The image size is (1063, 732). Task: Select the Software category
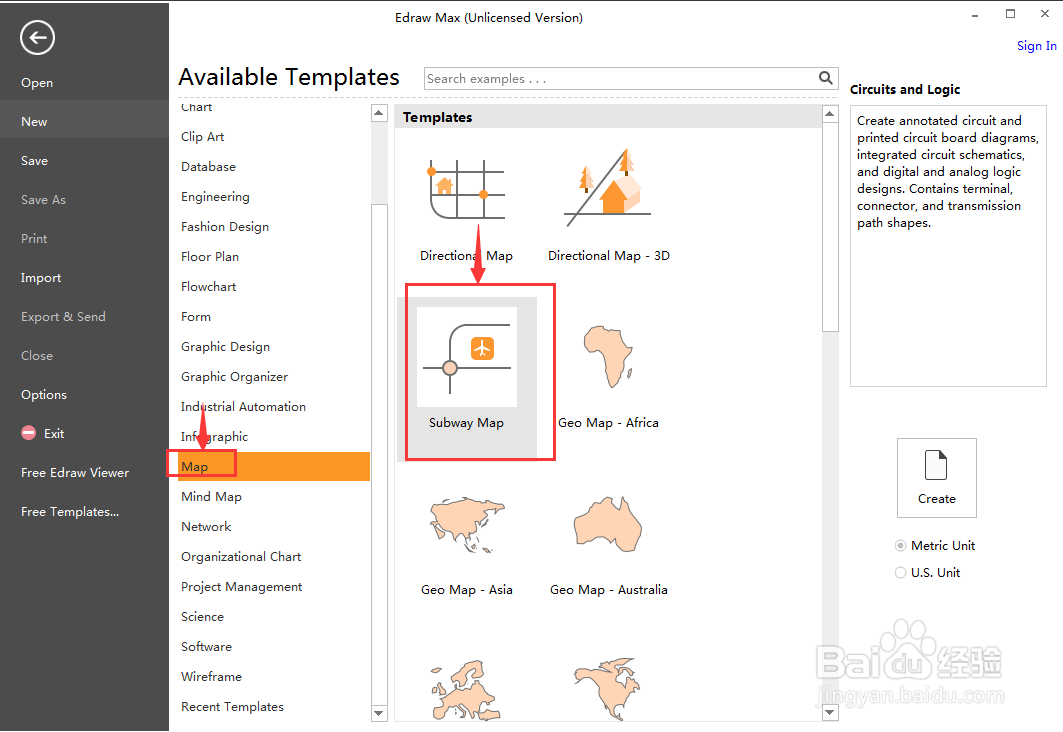click(206, 647)
